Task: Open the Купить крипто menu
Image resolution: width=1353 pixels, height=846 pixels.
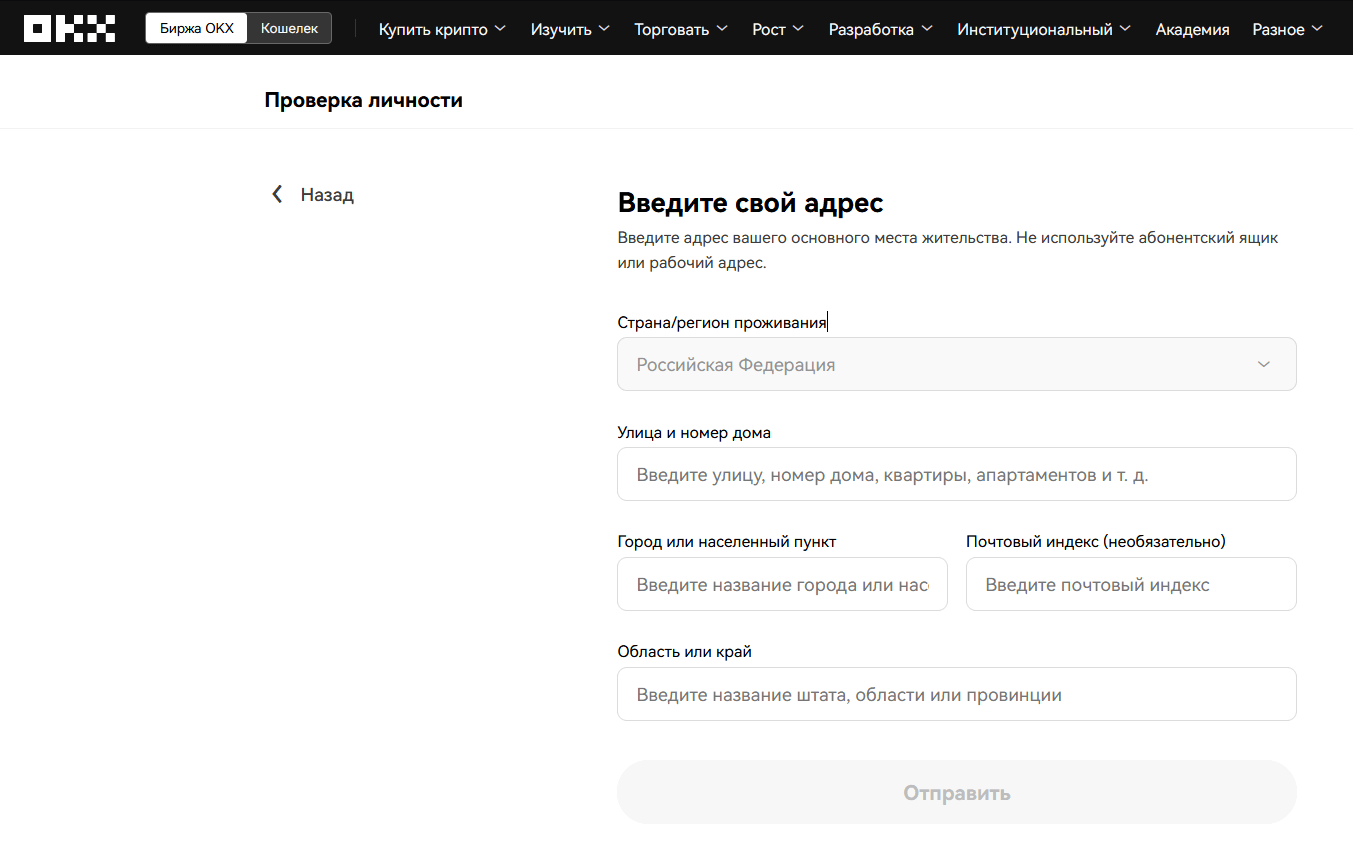Action: (x=442, y=29)
